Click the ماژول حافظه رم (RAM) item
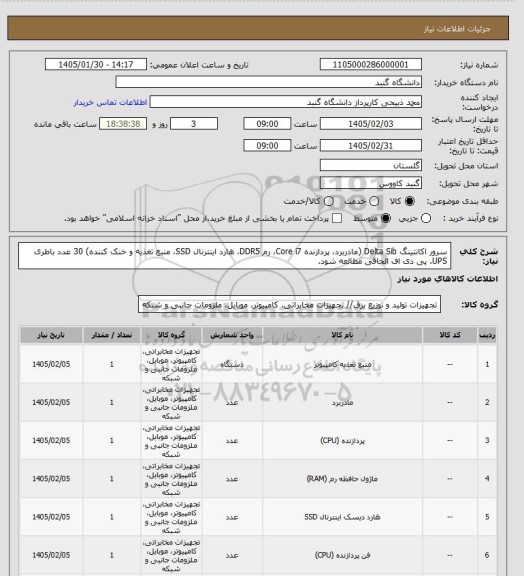 pos(342,479)
